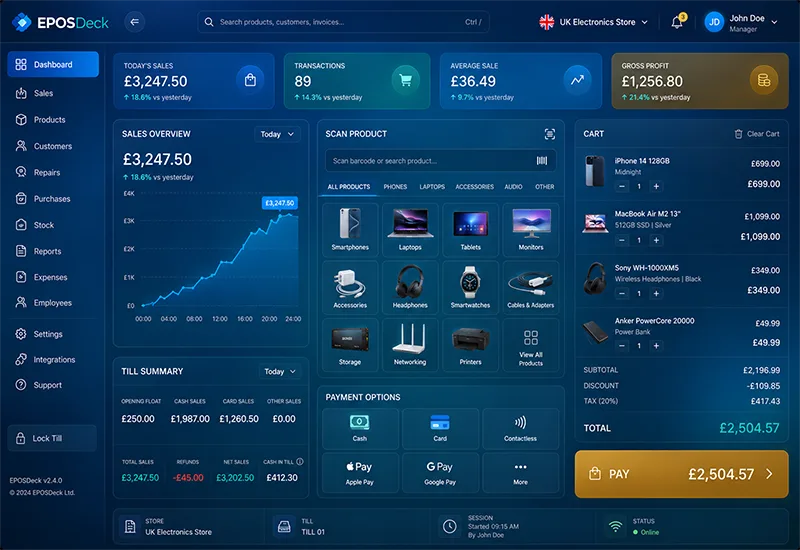This screenshot has width=800, height=550.
Task: Click the £3,247.50 chart data point label
Action: coord(280,203)
